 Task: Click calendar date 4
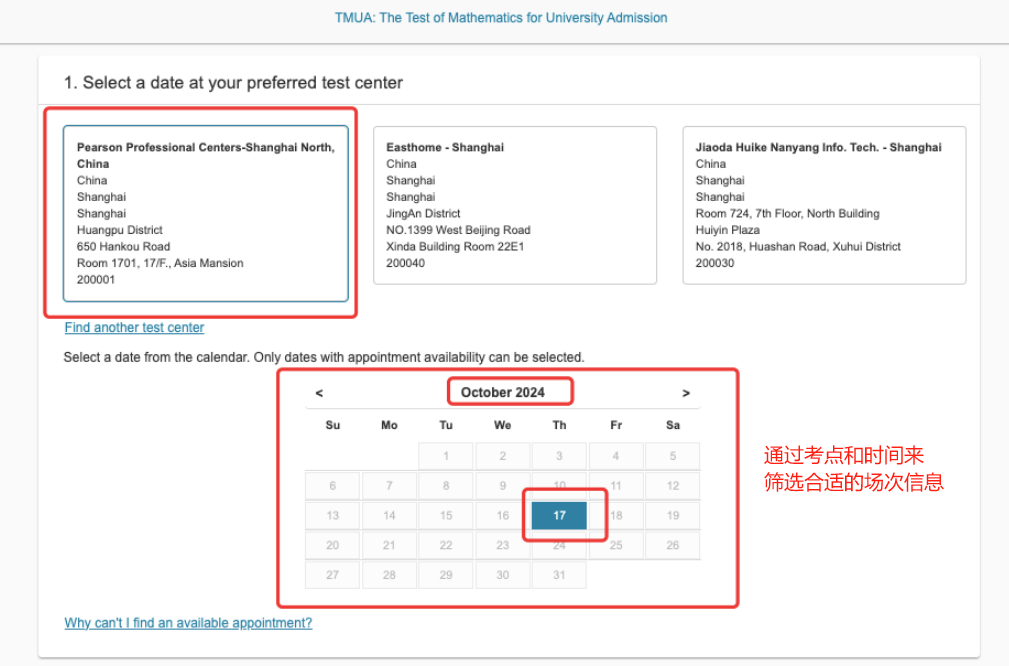(616, 456)
